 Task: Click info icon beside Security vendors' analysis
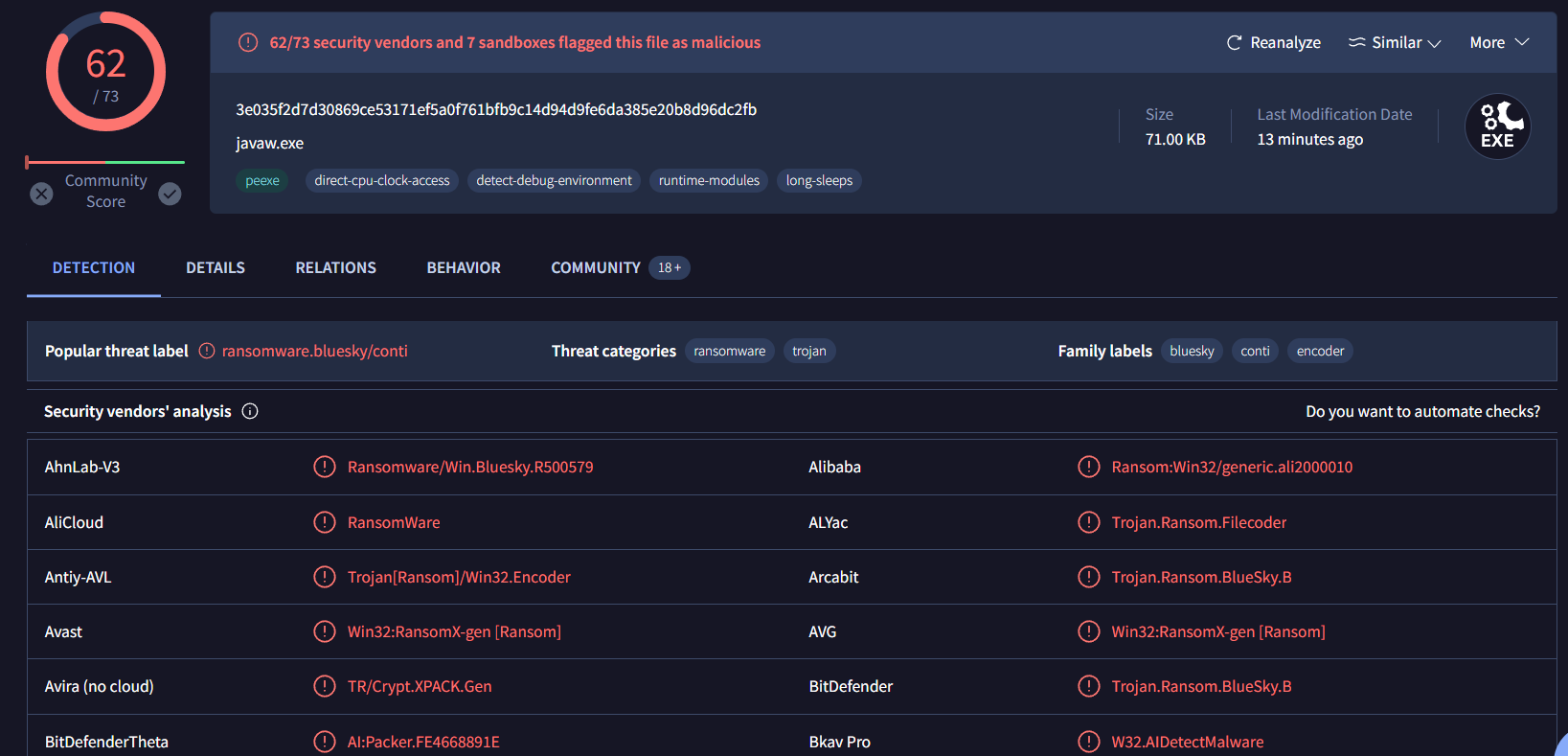[x=250, y=411]
